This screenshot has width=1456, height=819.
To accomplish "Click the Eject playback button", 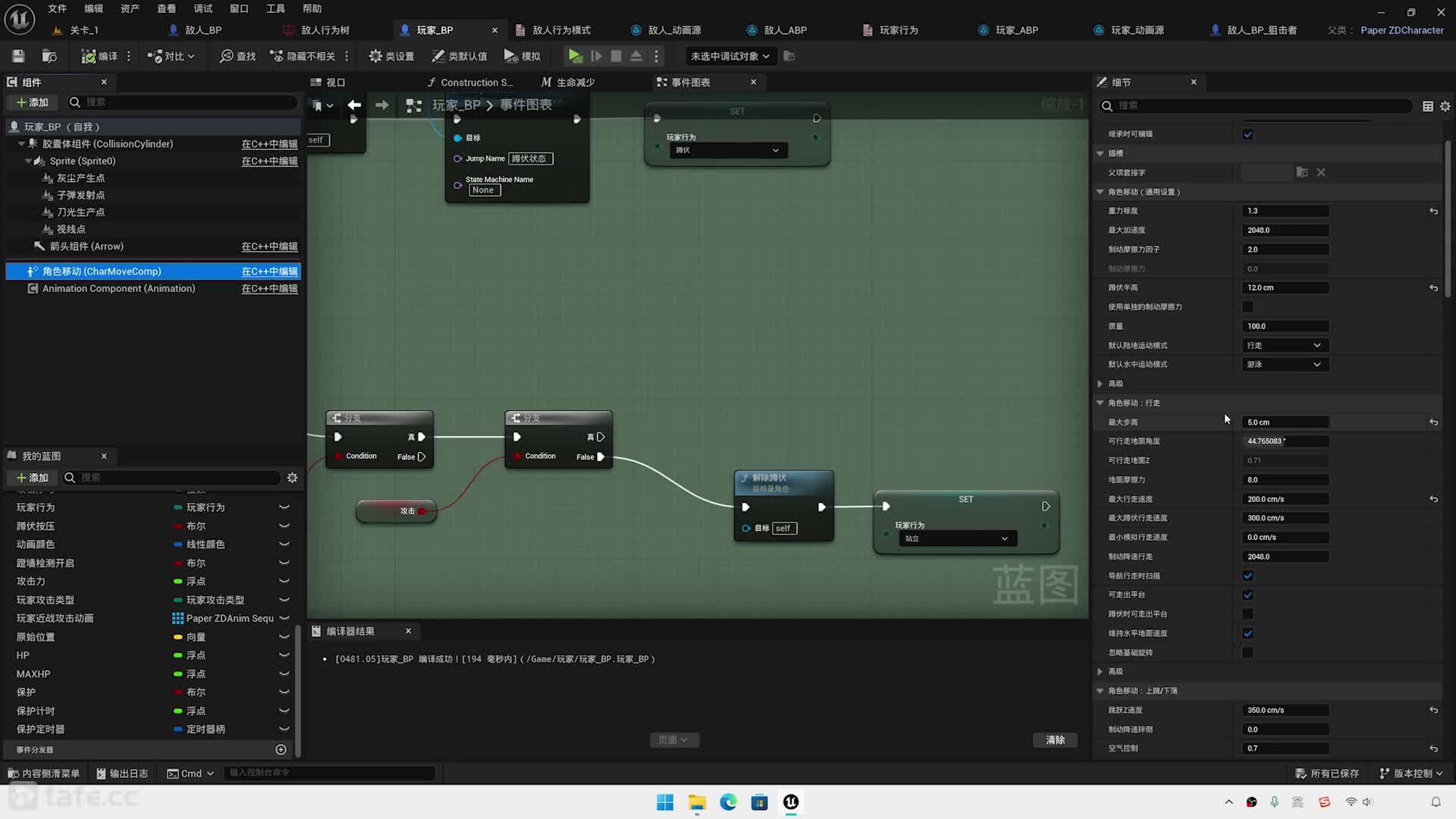I will click(636, 56).
